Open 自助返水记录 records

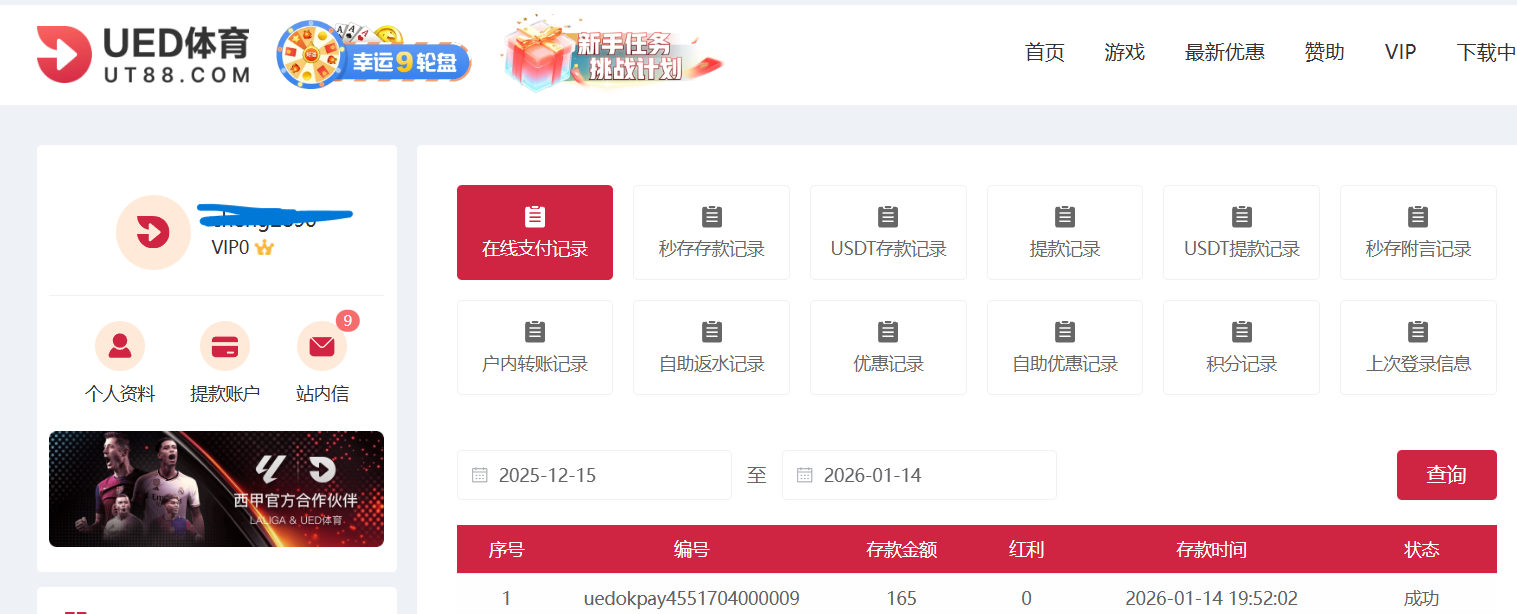(711, 347)
